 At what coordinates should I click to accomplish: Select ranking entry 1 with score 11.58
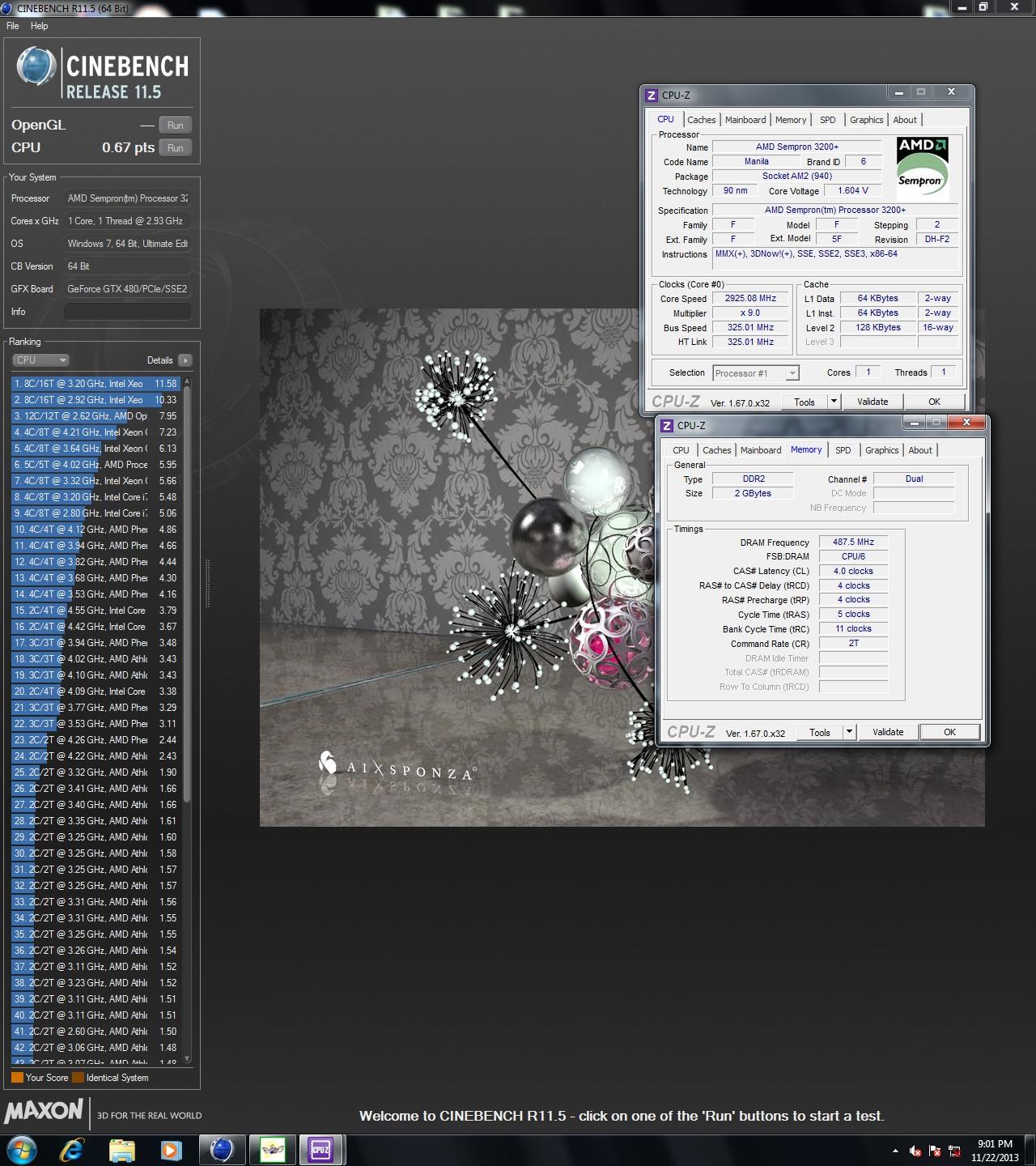pos(96,384)
